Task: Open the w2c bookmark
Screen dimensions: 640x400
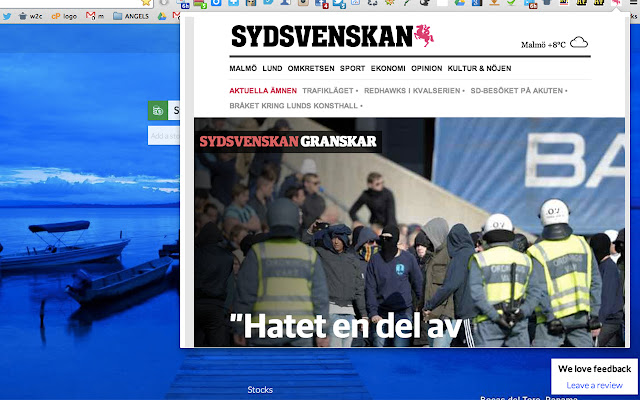Action: tap(31, 16)
